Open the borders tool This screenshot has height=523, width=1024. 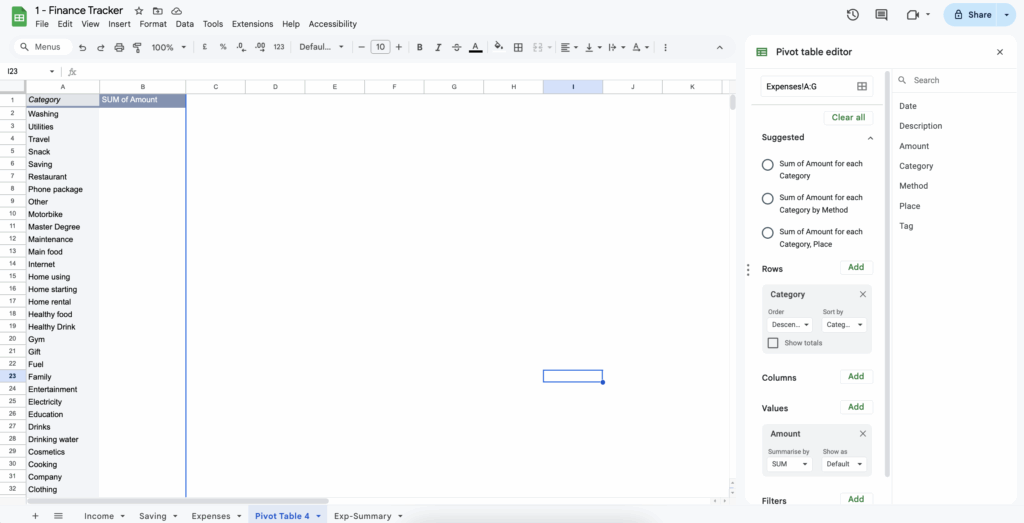click(x=519, y=47)
